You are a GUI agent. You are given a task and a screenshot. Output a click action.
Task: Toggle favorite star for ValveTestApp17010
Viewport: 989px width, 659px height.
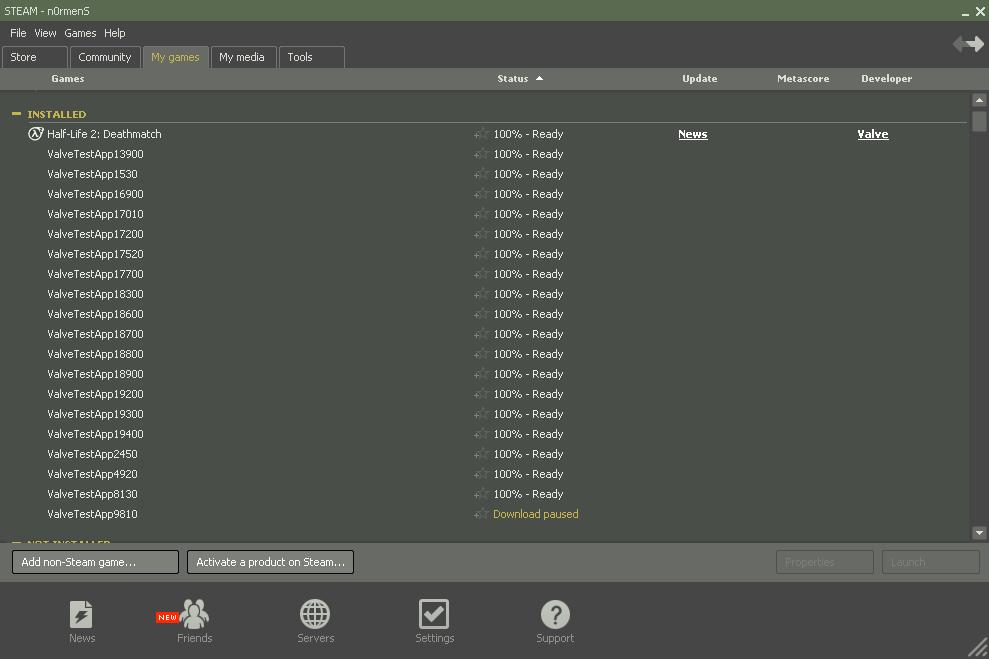click(x=481, y=214)
